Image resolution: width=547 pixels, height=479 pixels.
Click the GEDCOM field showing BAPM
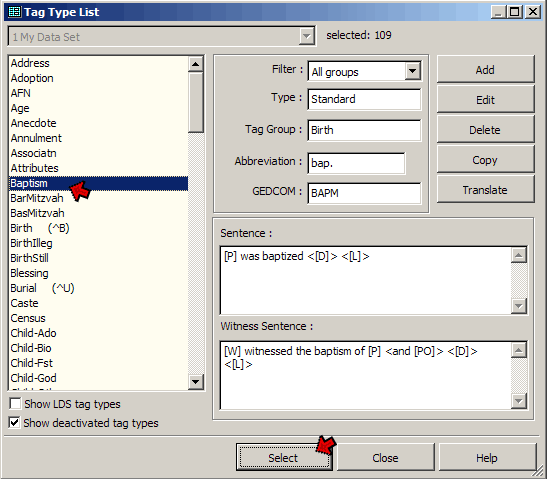[x=364, y=193]
